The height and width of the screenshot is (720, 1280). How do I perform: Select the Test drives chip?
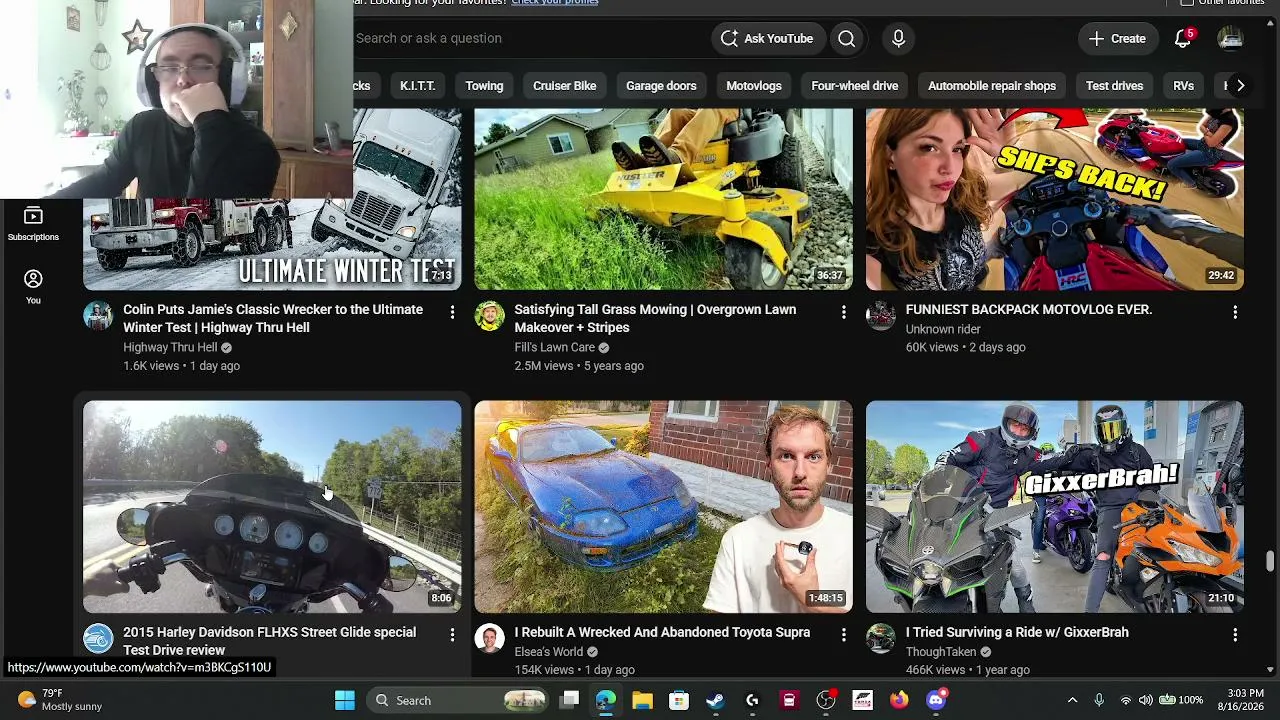click(x=1114, y=86)
